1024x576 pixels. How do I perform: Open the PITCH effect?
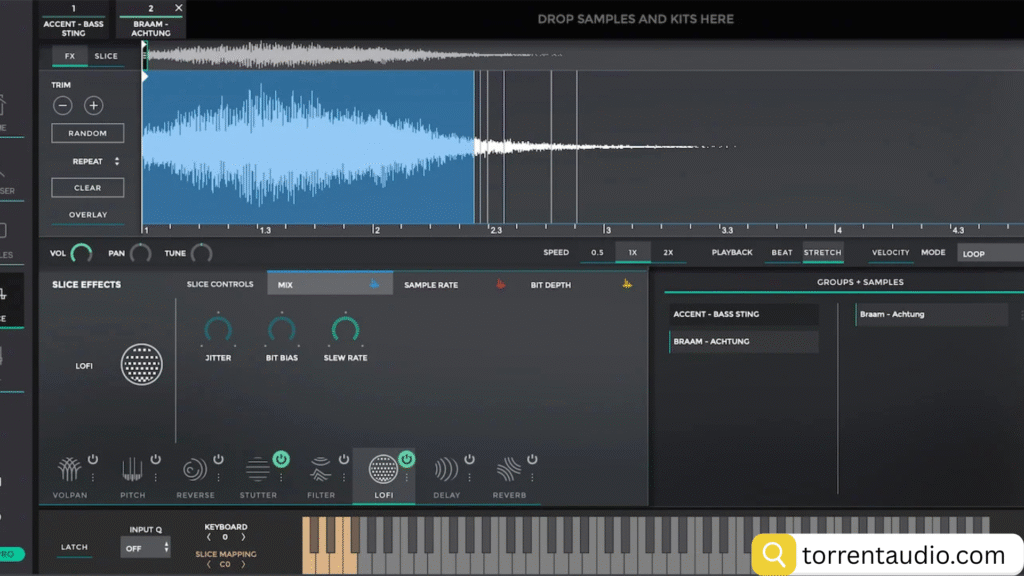pos(133,470)
